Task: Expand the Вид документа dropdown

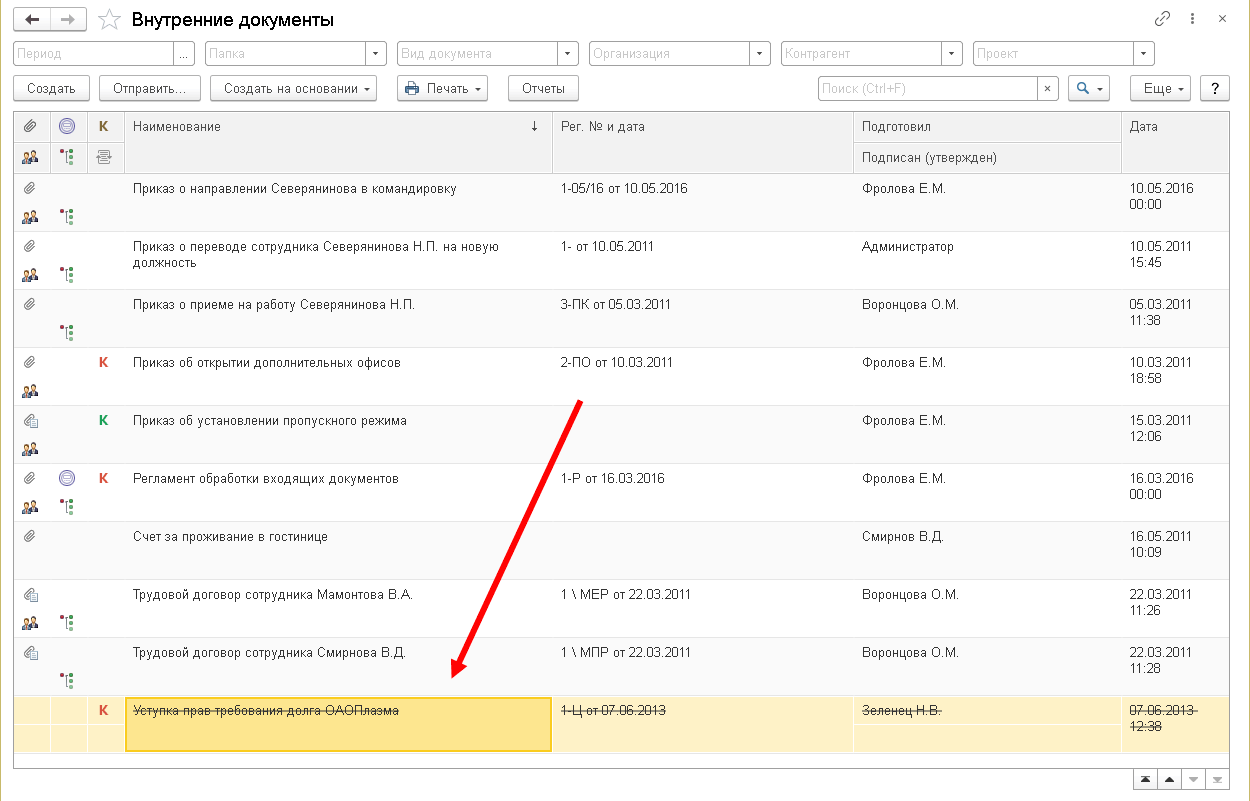Action: tap(568, 54)
